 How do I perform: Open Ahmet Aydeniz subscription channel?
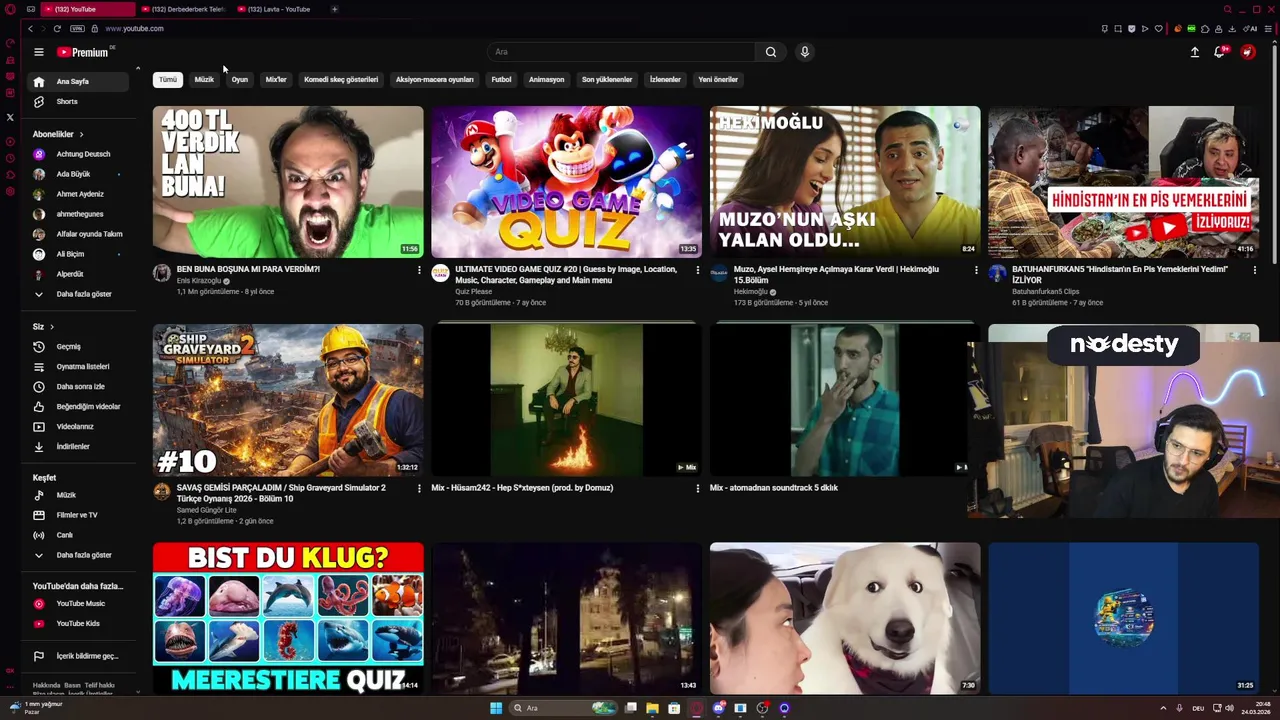(80, 194)
